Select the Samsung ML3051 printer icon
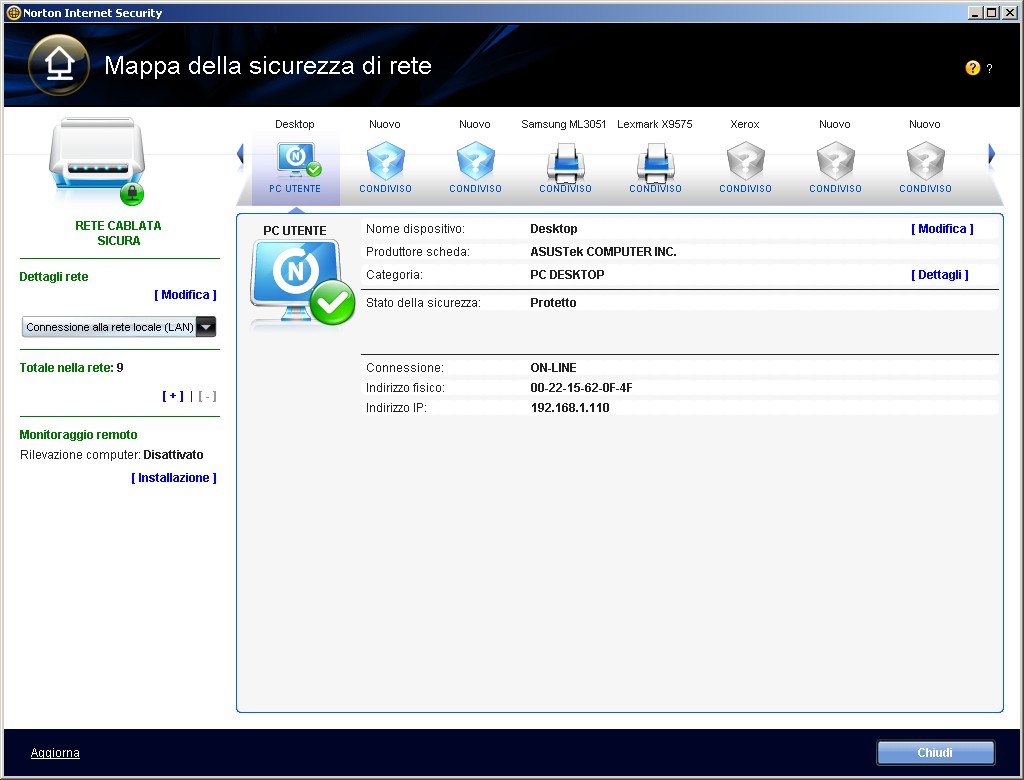This screenshot has width=1024, height=780. click(566, 162)
